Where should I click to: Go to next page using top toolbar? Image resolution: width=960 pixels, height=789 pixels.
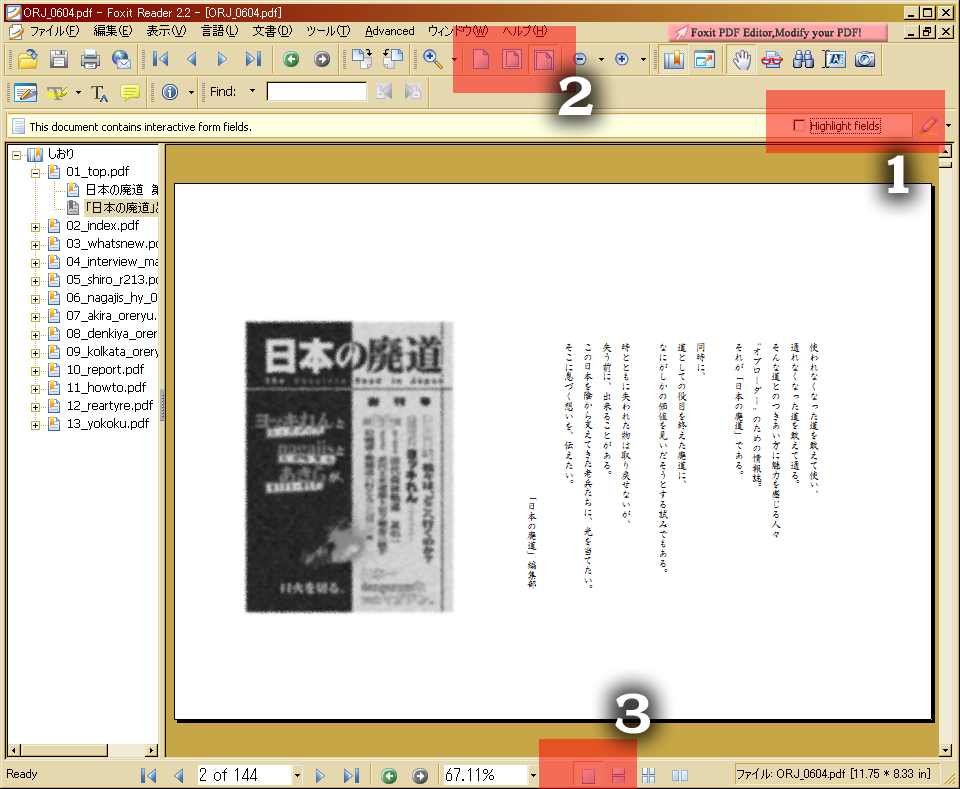(x=222, y=59)
